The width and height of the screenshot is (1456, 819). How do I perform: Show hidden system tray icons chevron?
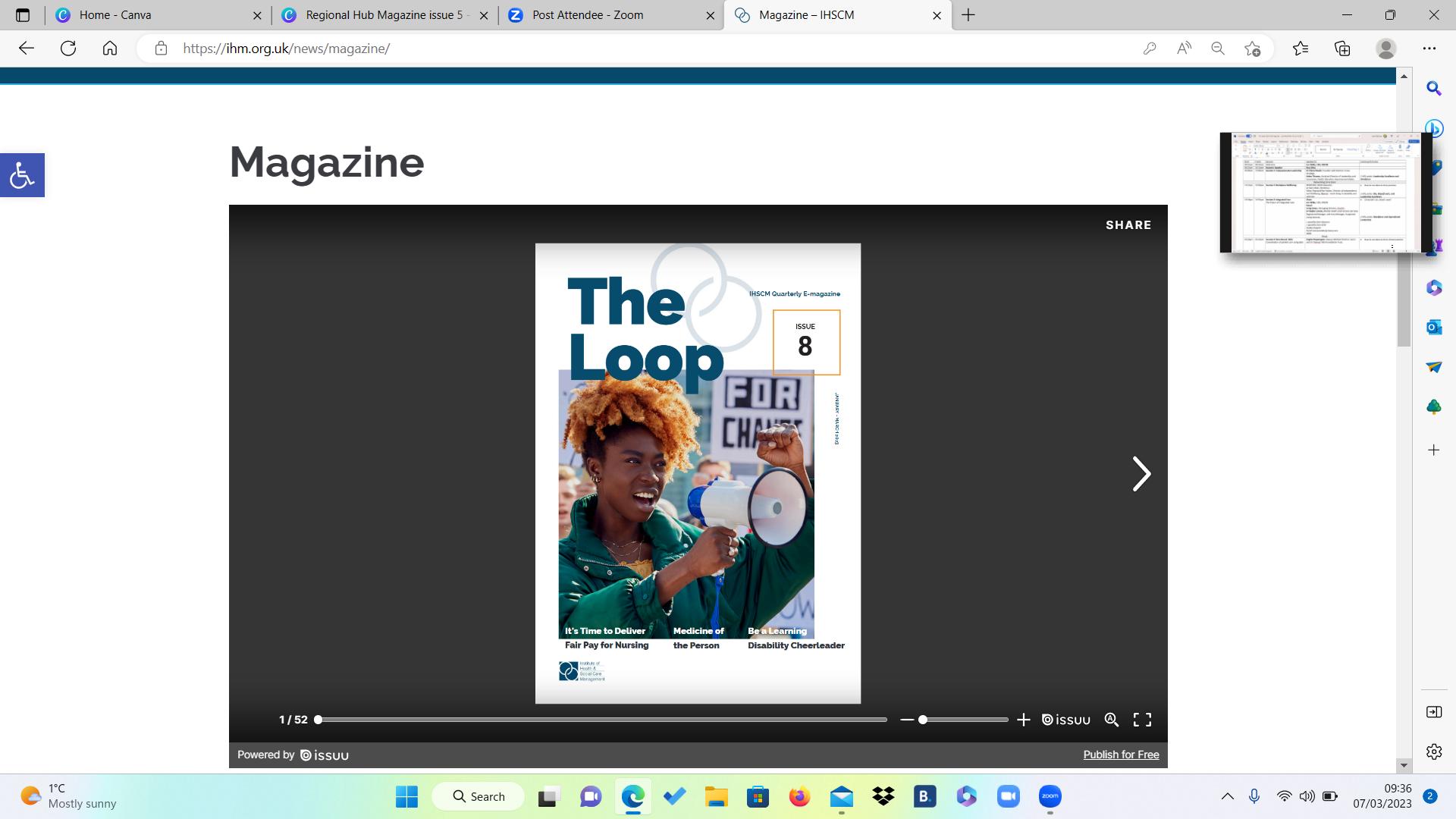click(x=1227, y=796)
